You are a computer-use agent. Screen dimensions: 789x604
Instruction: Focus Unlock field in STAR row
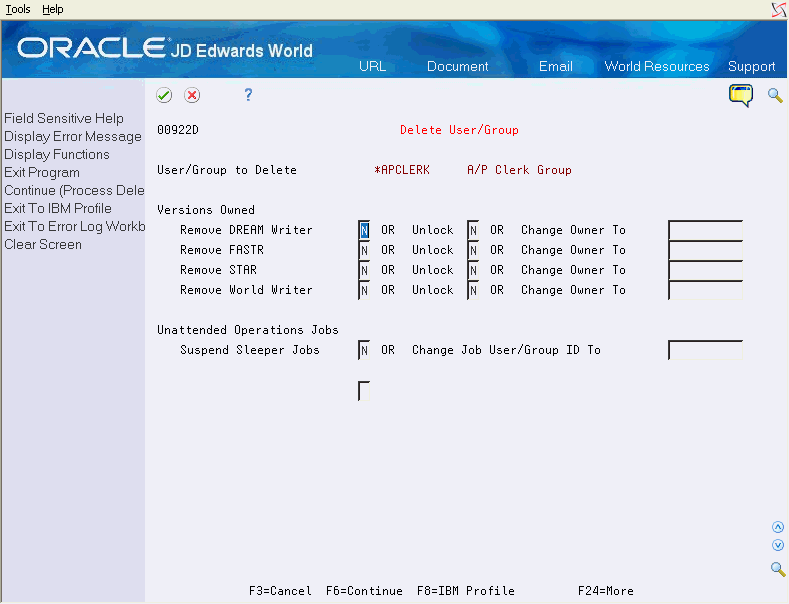click(473, 270)
